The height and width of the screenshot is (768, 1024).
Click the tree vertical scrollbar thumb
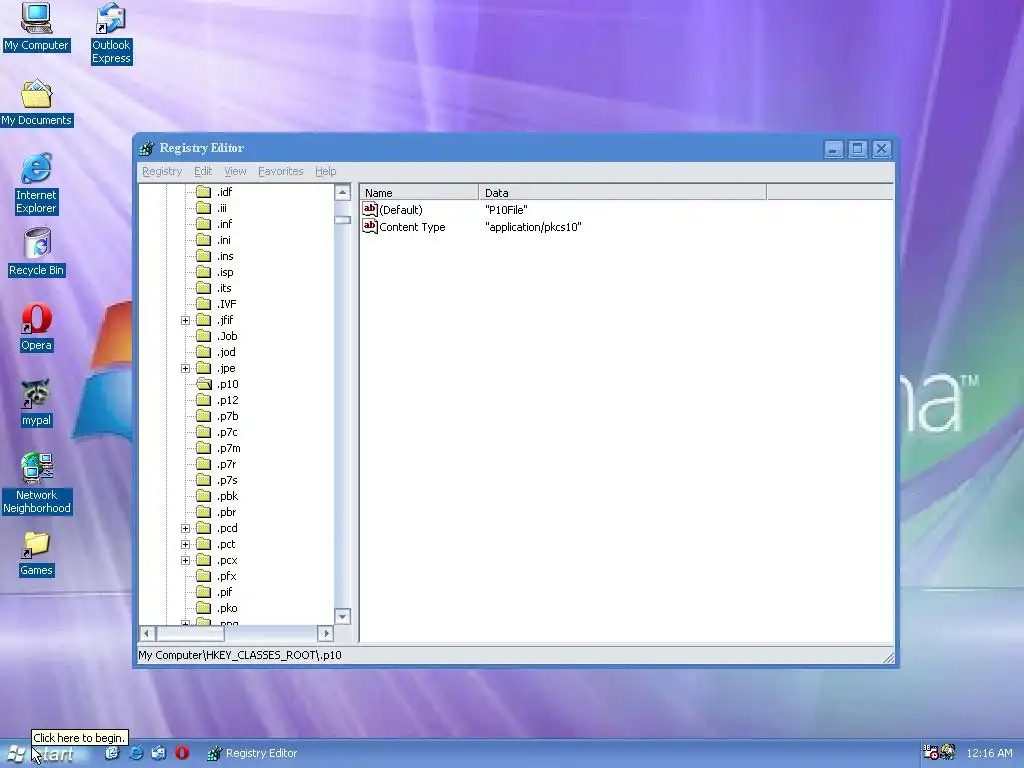(x=343, y=220)
